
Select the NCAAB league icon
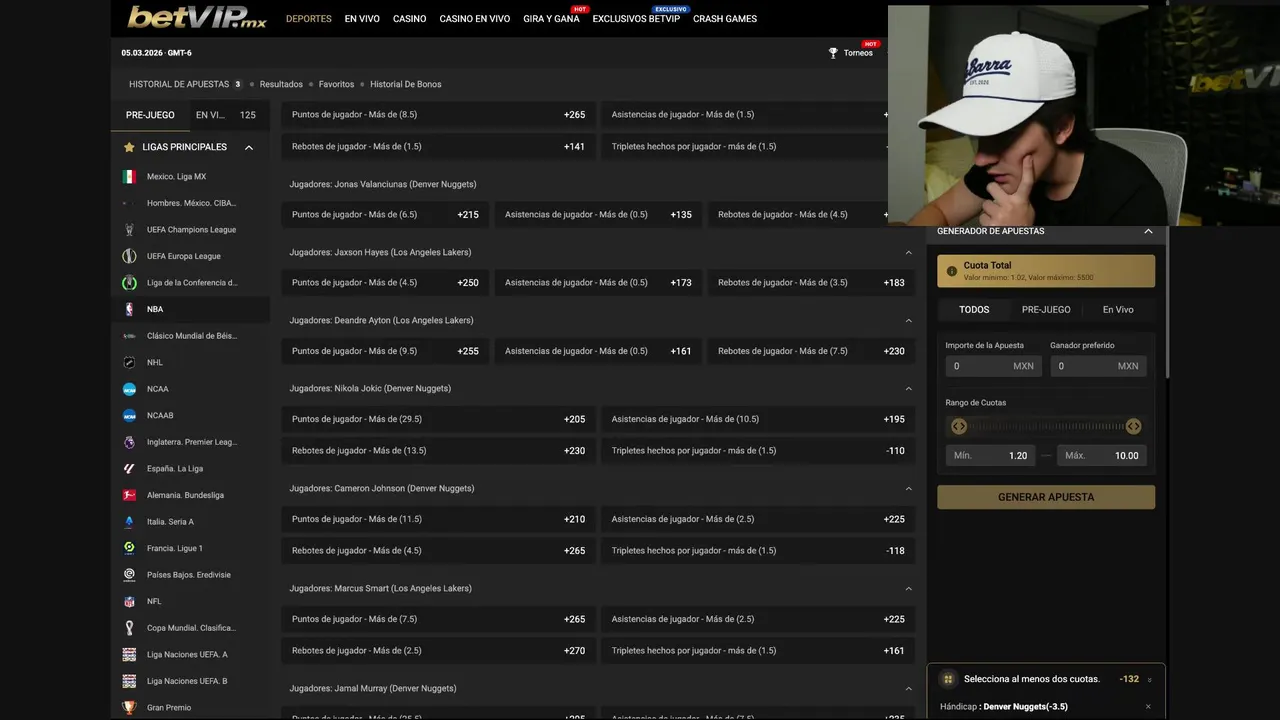[x=129, y=415]
